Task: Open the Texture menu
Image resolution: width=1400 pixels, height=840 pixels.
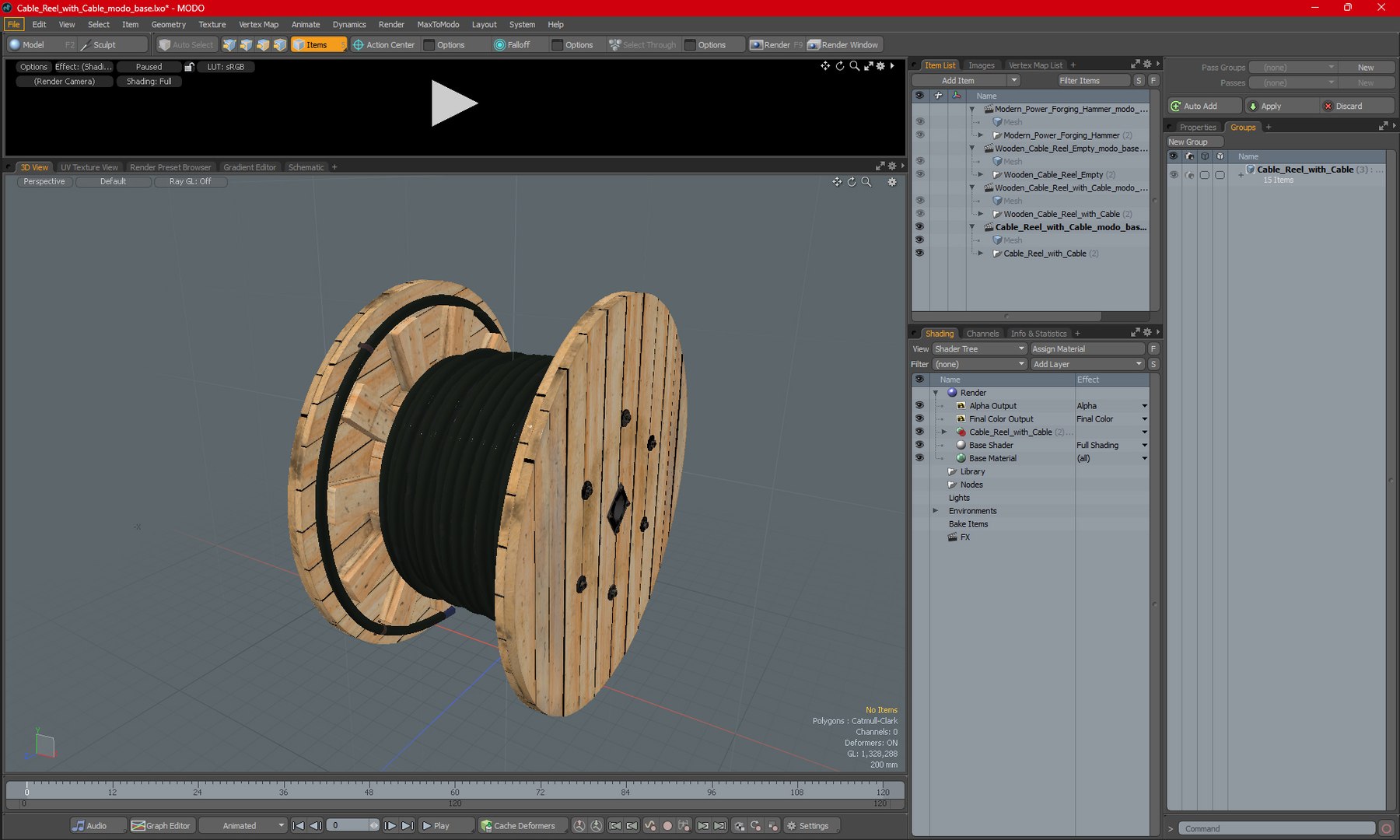Action: point(212,25)
